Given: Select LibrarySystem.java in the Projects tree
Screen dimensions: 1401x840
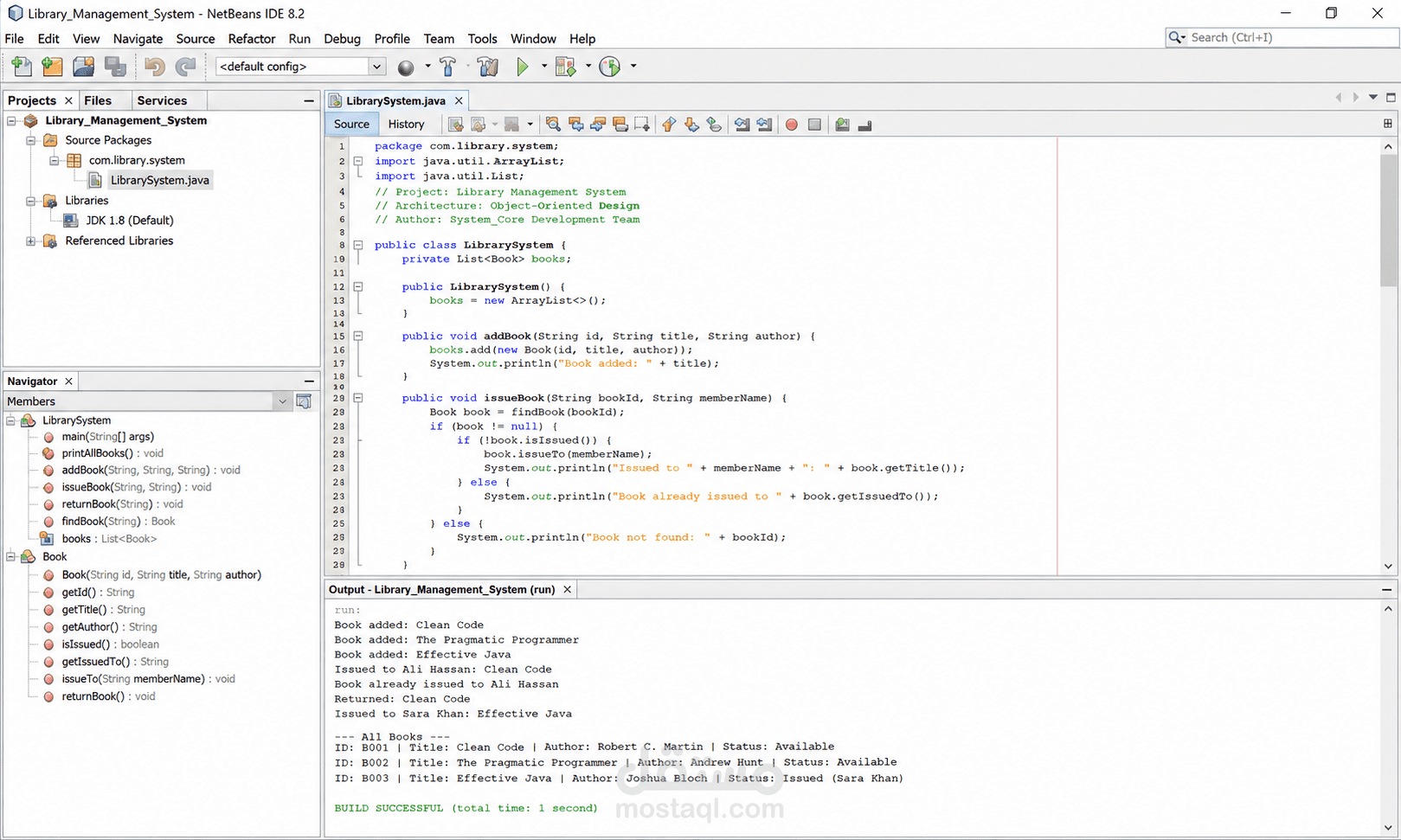Looking at the screenshot, I should [159, 180].
